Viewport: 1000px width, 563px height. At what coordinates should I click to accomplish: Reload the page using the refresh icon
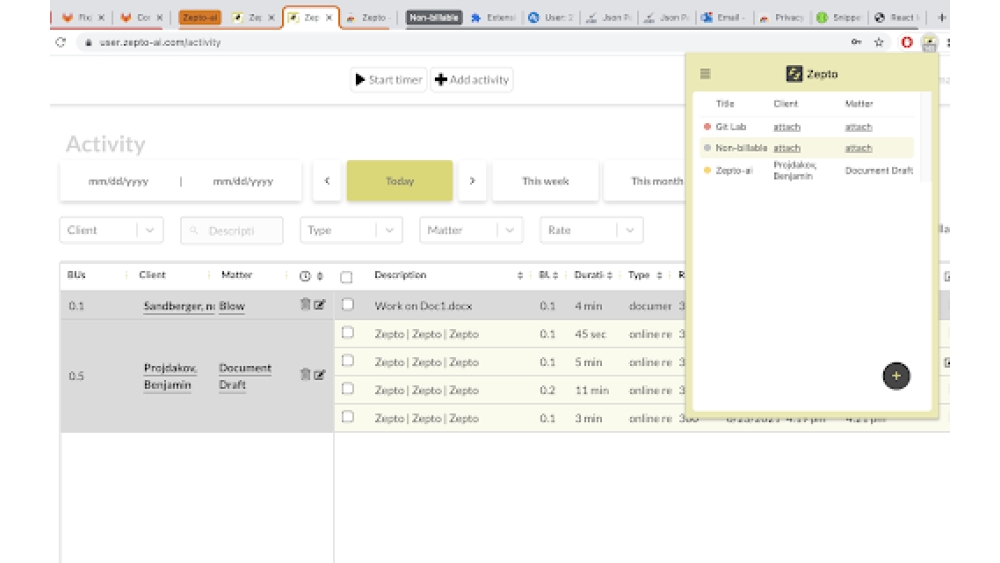pyautogui.click(x=61, y=42)
